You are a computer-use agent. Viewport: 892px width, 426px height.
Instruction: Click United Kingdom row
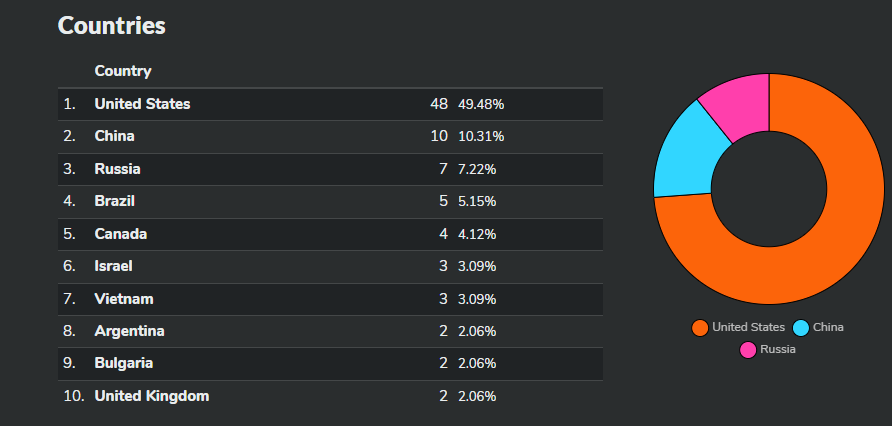click(x=330, y=396)
